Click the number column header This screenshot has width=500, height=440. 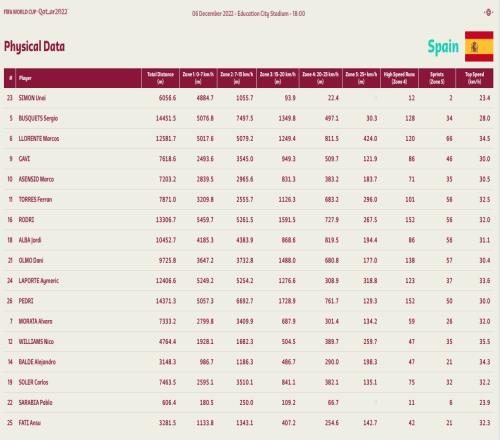10,78
